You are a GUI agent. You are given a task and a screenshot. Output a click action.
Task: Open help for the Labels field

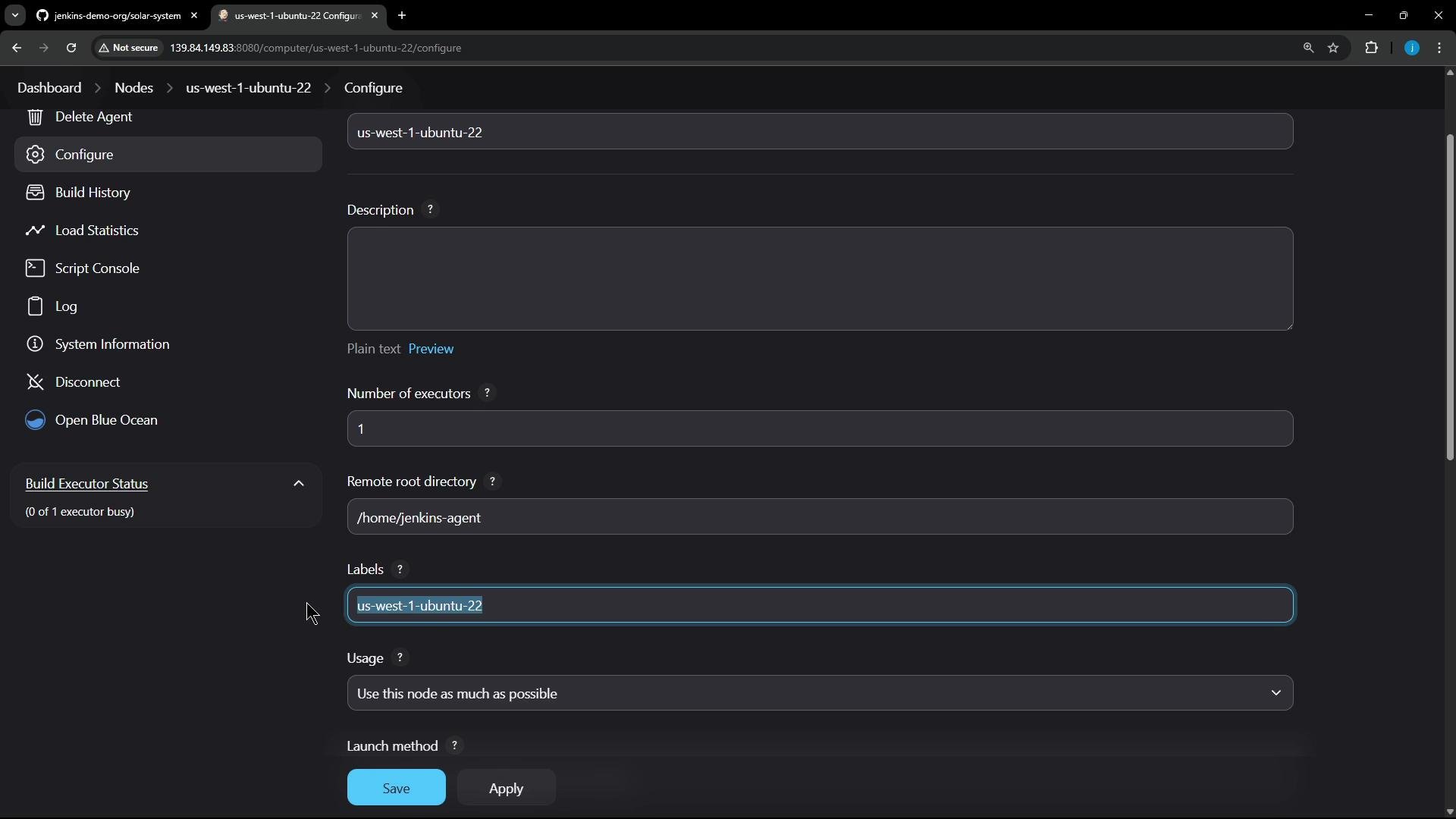click(x=400, y=570)
